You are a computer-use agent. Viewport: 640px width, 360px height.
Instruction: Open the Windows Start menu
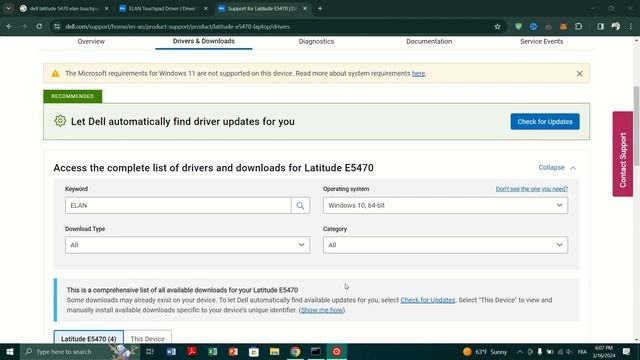tap(10, 352)
